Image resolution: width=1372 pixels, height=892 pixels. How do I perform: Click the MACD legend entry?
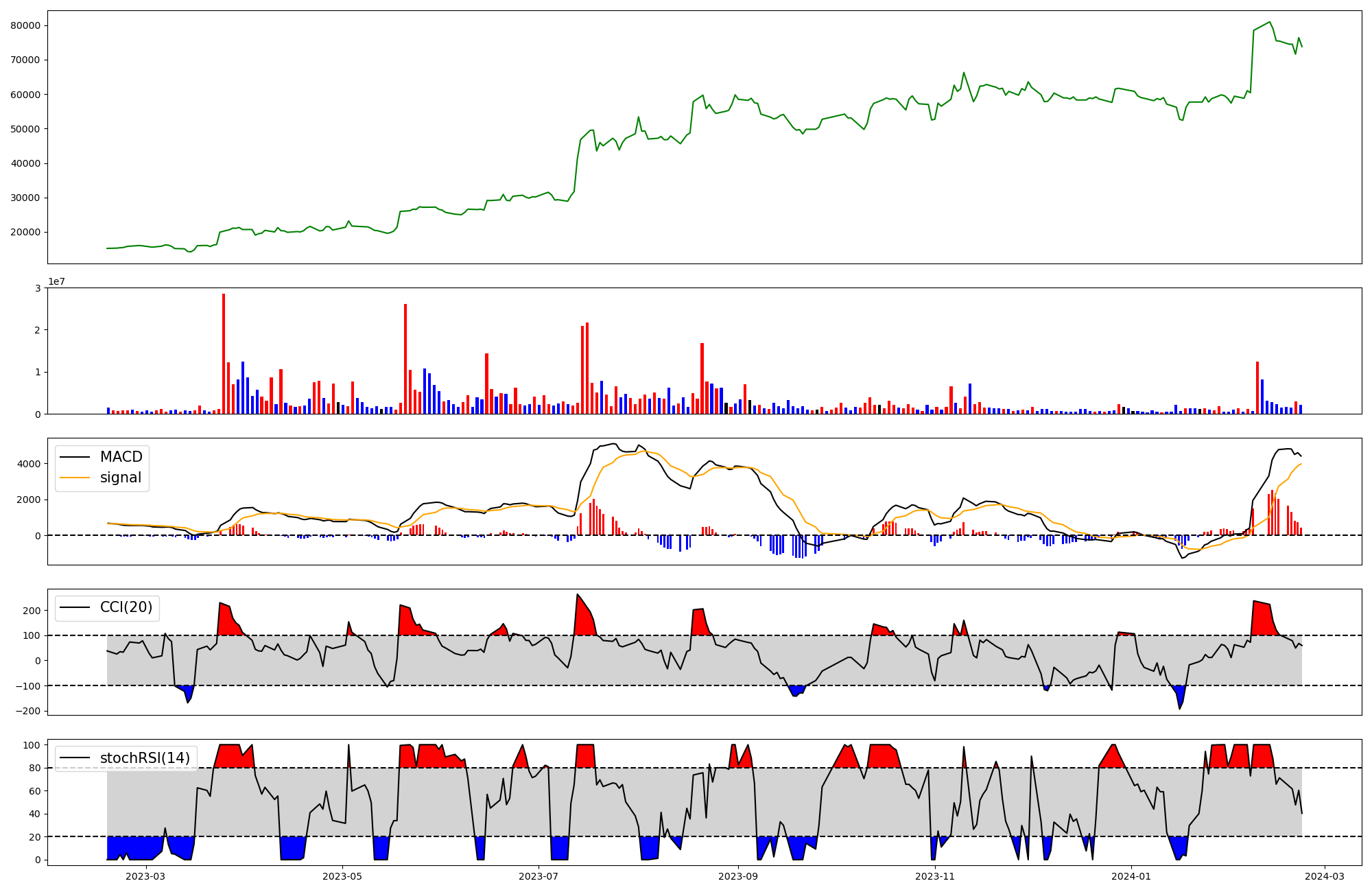pyautogui.click(x=121, y=457)
